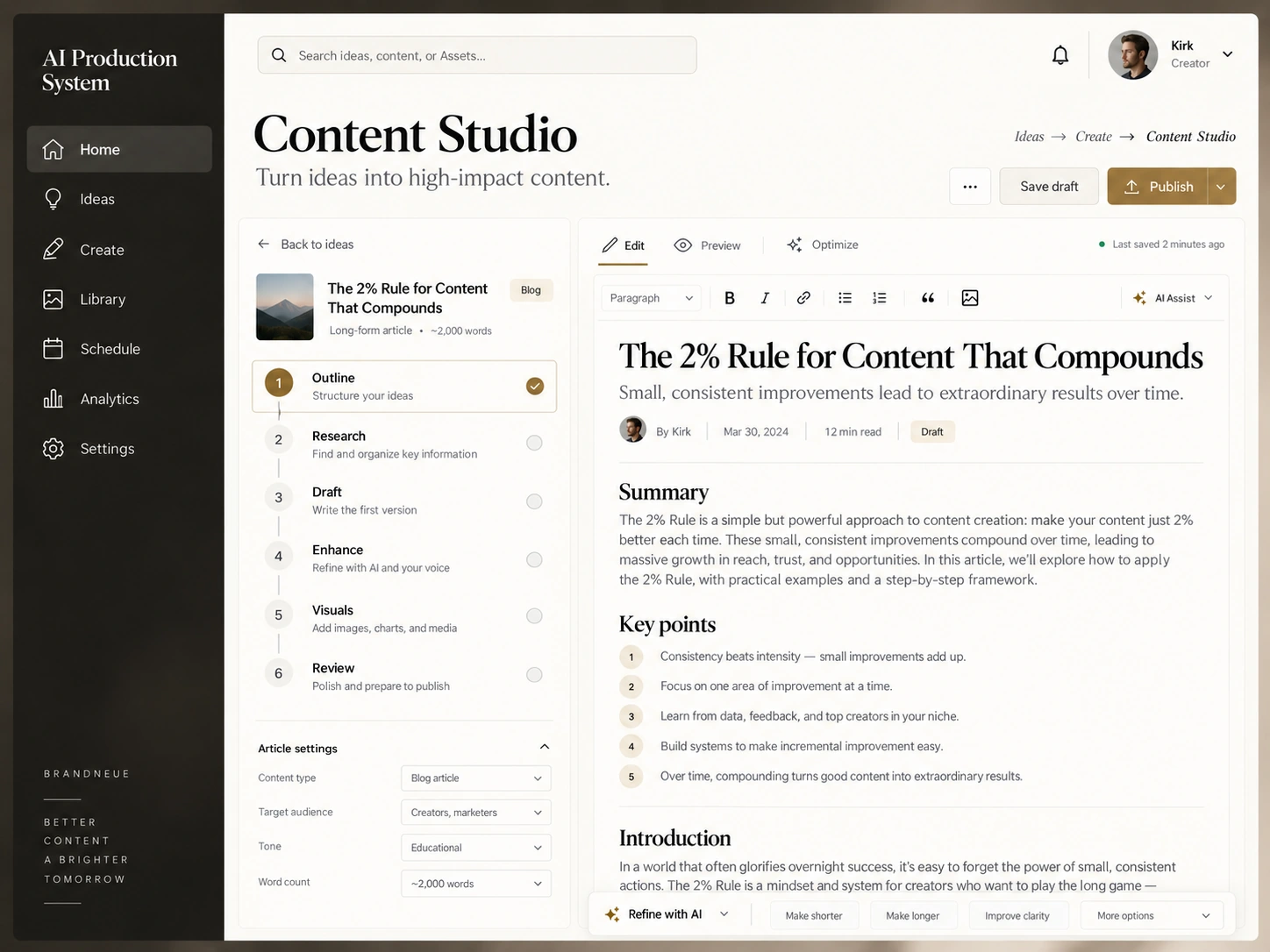
Task: Mark Research step as complete
Action: (534, 443)
